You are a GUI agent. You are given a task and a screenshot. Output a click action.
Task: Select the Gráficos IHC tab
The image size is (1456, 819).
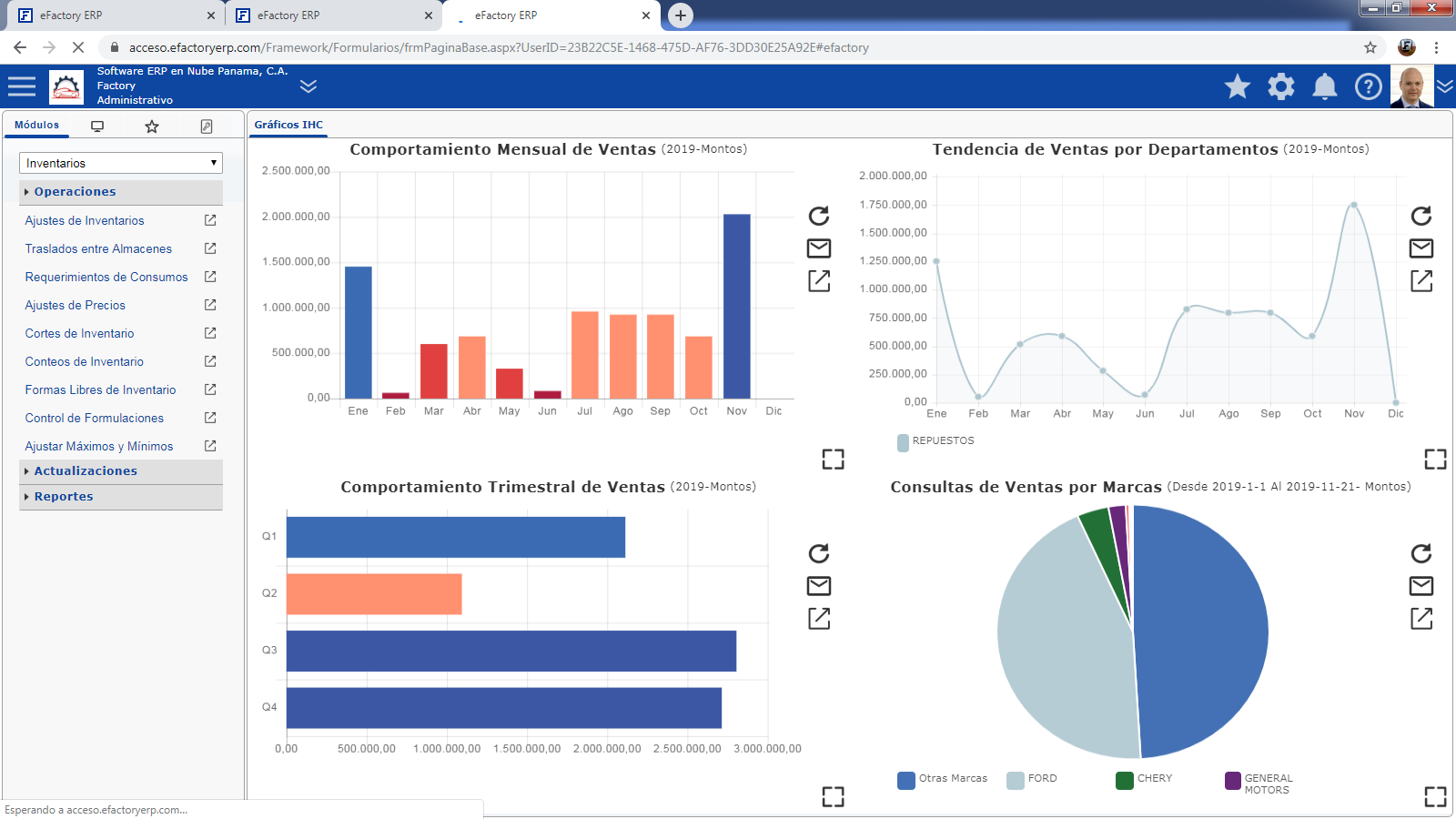[x=288, y=126]
